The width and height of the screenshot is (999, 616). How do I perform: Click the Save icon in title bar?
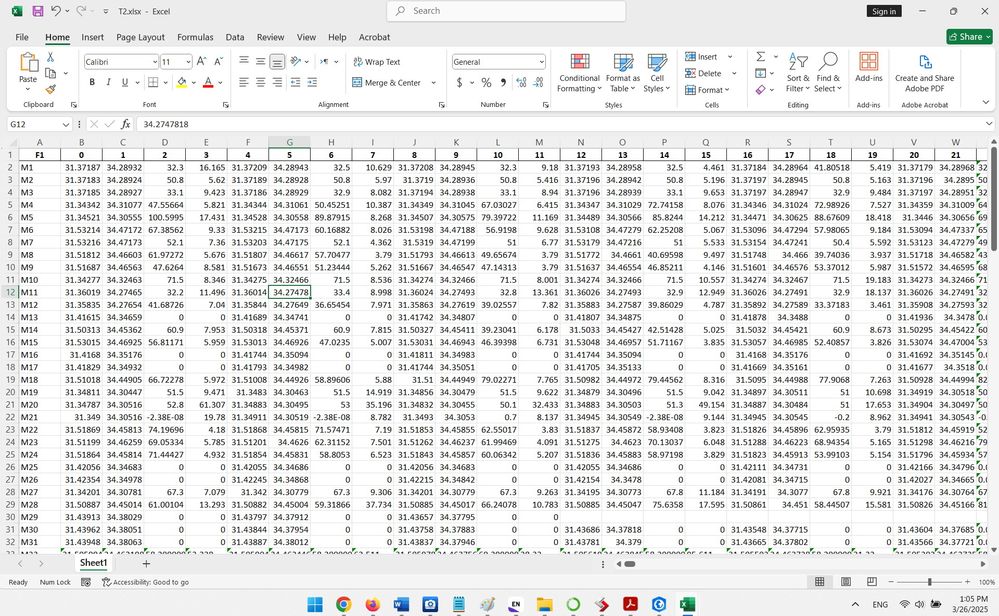(38, 11)
